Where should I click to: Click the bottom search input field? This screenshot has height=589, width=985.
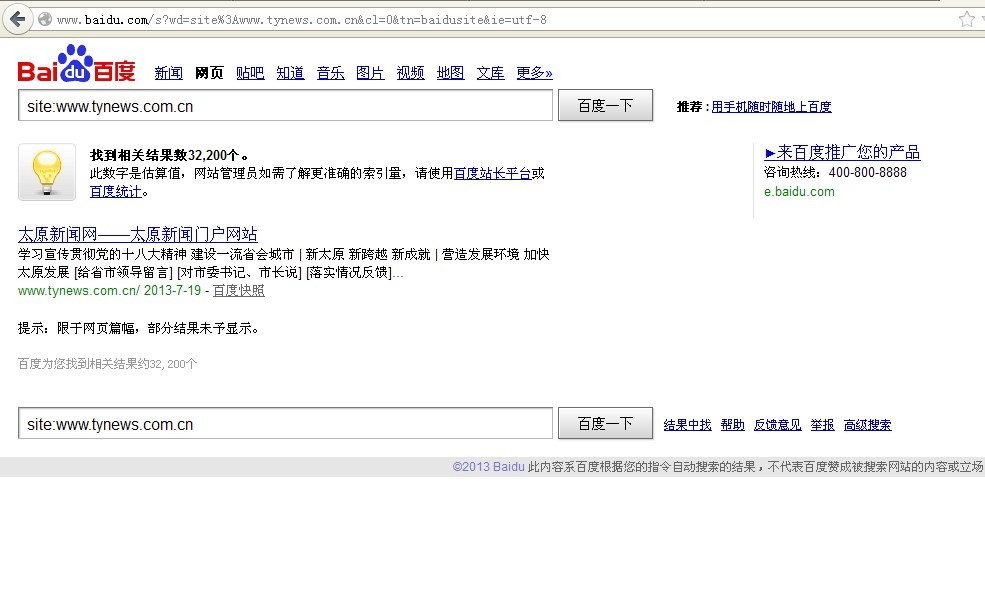(x=285, y=423)
